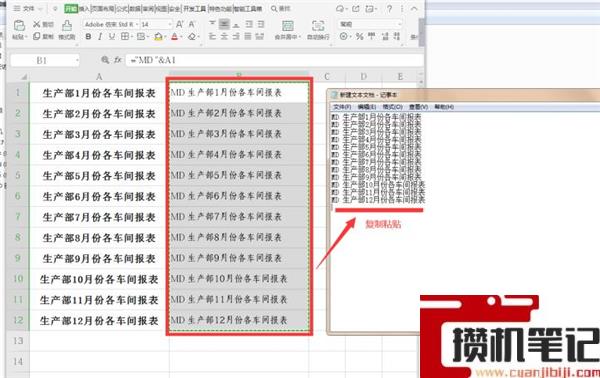Select cell 生产部1月份各车间报表 in column A
Image resolution: width=600 pixels, height=378 pixels.
tap(99, 93)
